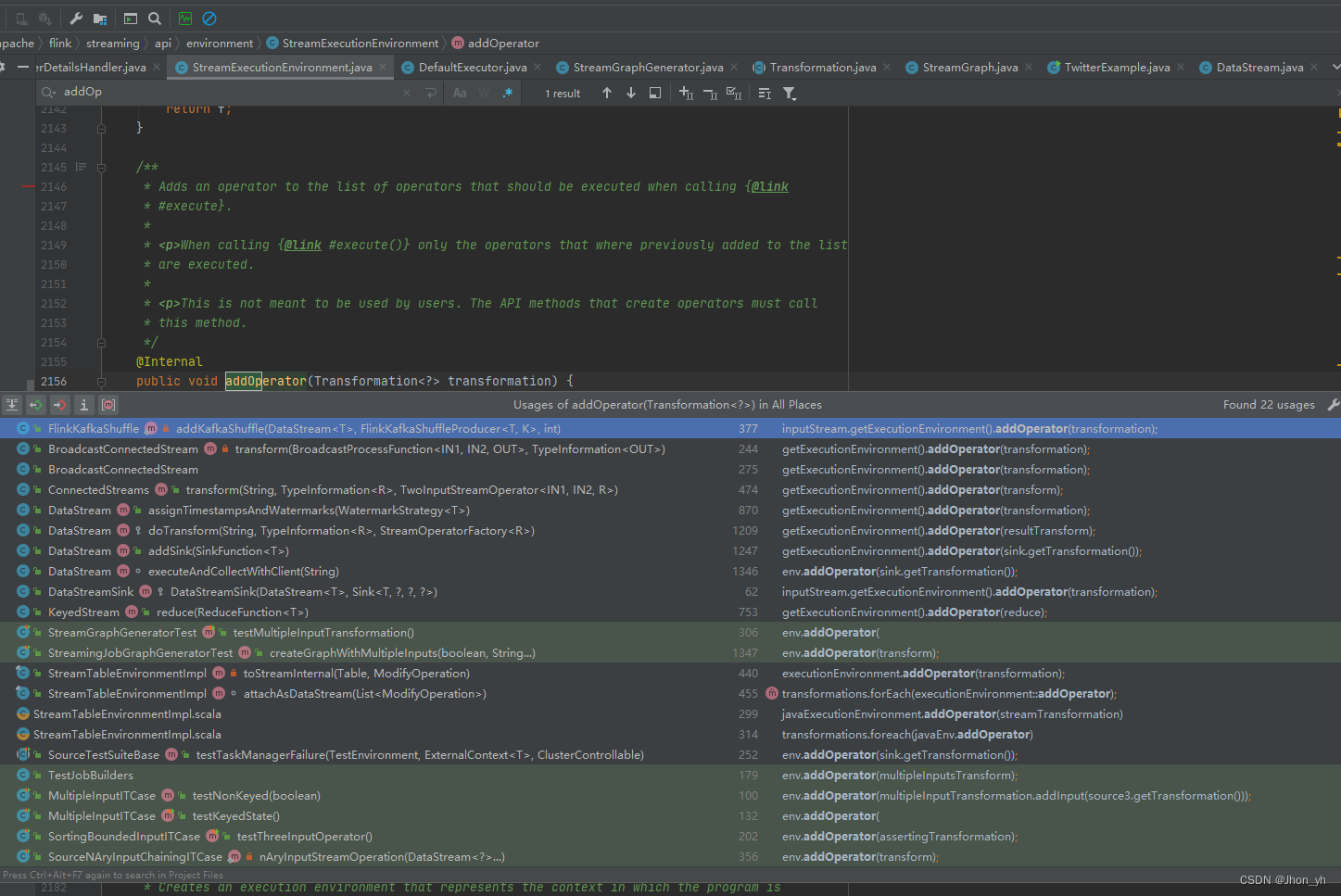1341x896 pixels.
Task: Toggle merge usages from same line
Action: 12,405
